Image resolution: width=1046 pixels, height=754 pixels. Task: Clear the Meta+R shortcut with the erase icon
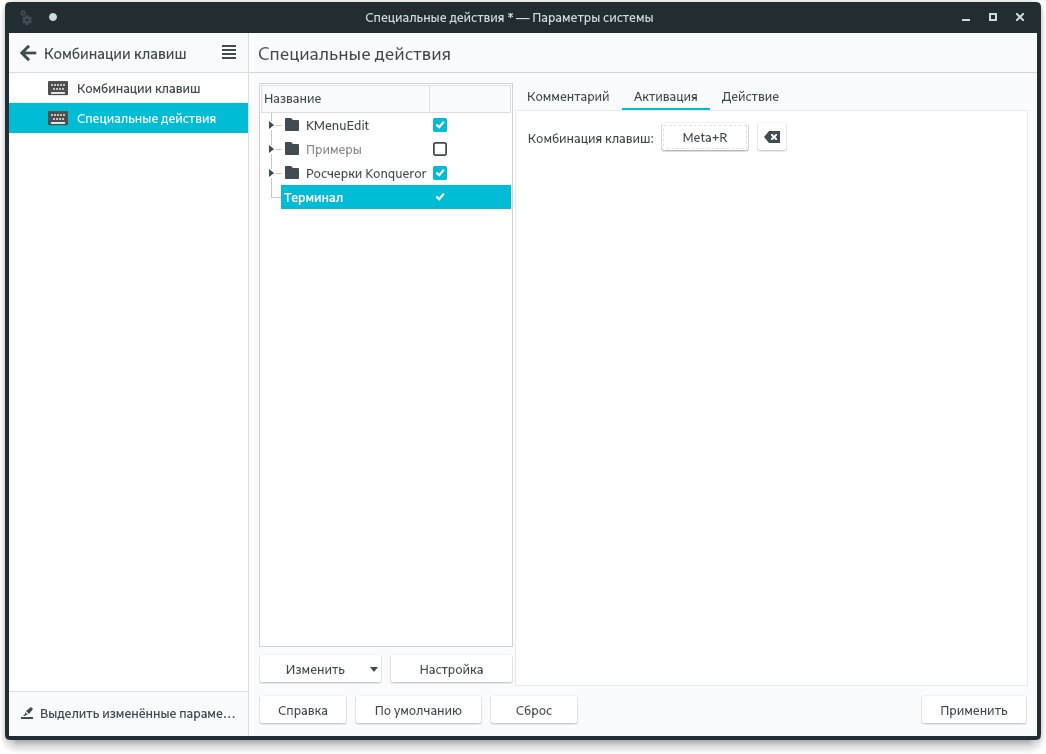point(772,137)
